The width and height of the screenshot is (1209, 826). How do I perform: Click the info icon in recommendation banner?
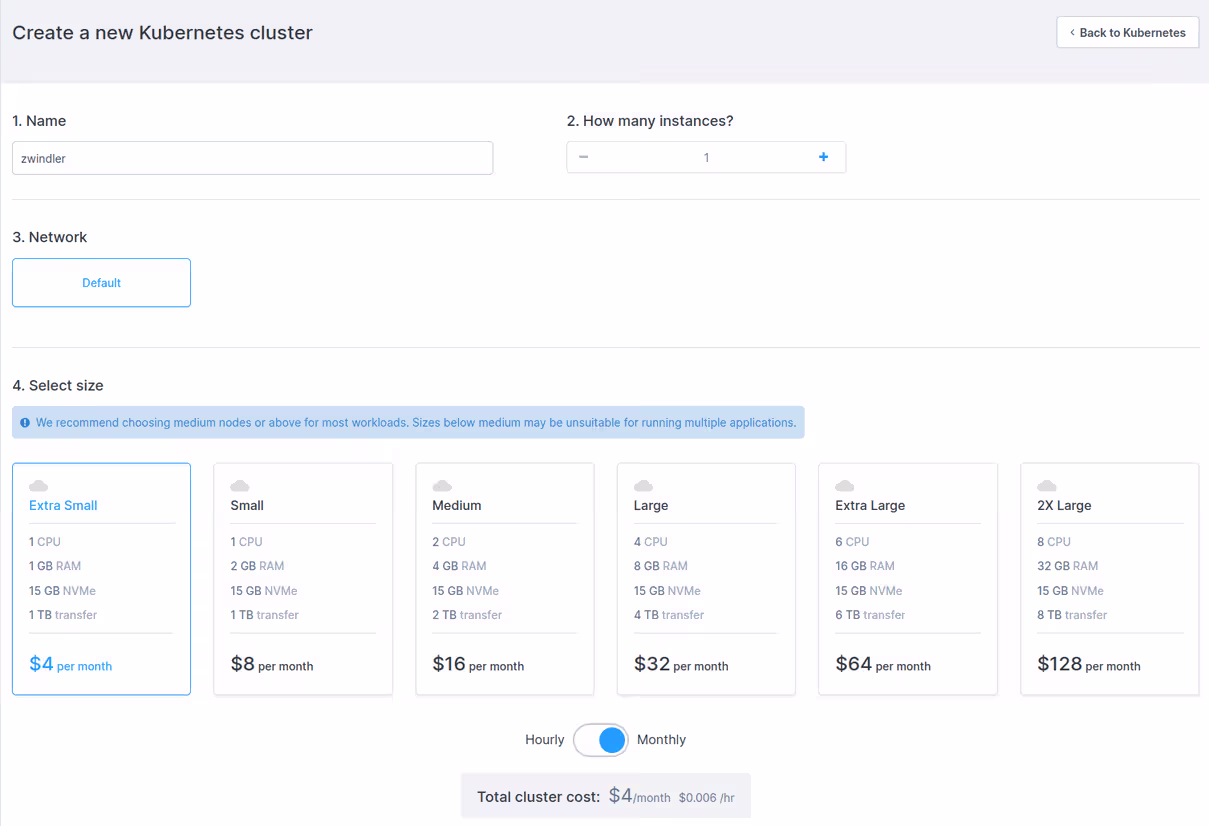[x=25, y=423]
